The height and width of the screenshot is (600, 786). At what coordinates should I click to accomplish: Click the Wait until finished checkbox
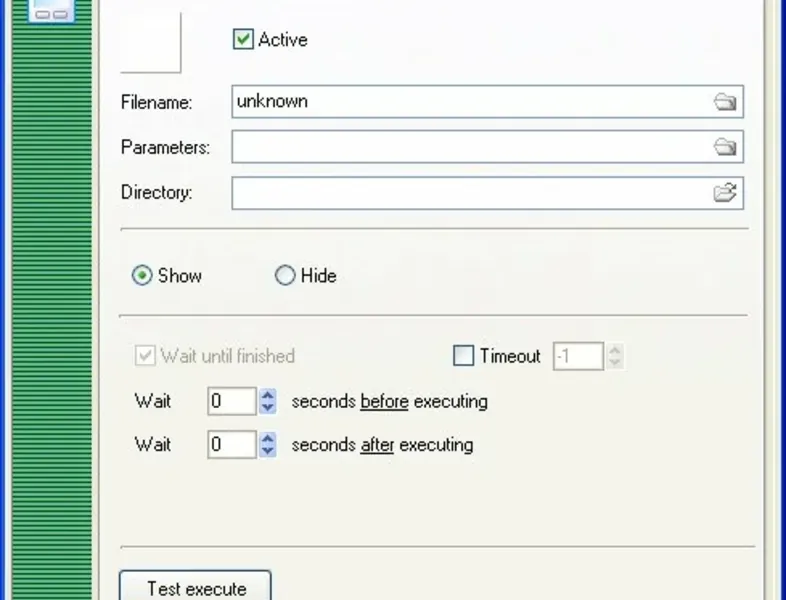(x=145, y=356)
